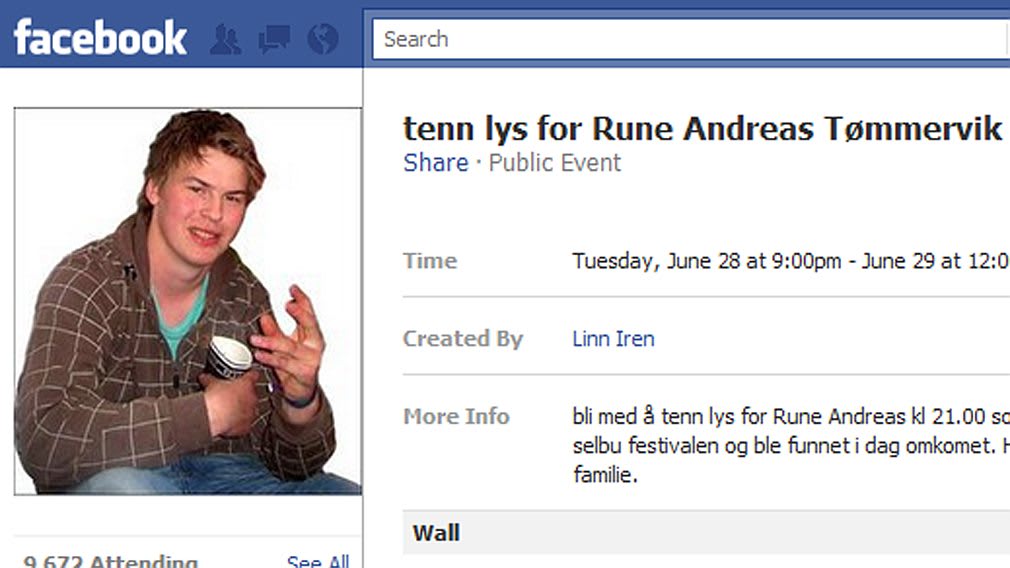Image resolution: width=1010 pixels, height=568 pixels.
Task: Click the Time label
Action: 430,261
